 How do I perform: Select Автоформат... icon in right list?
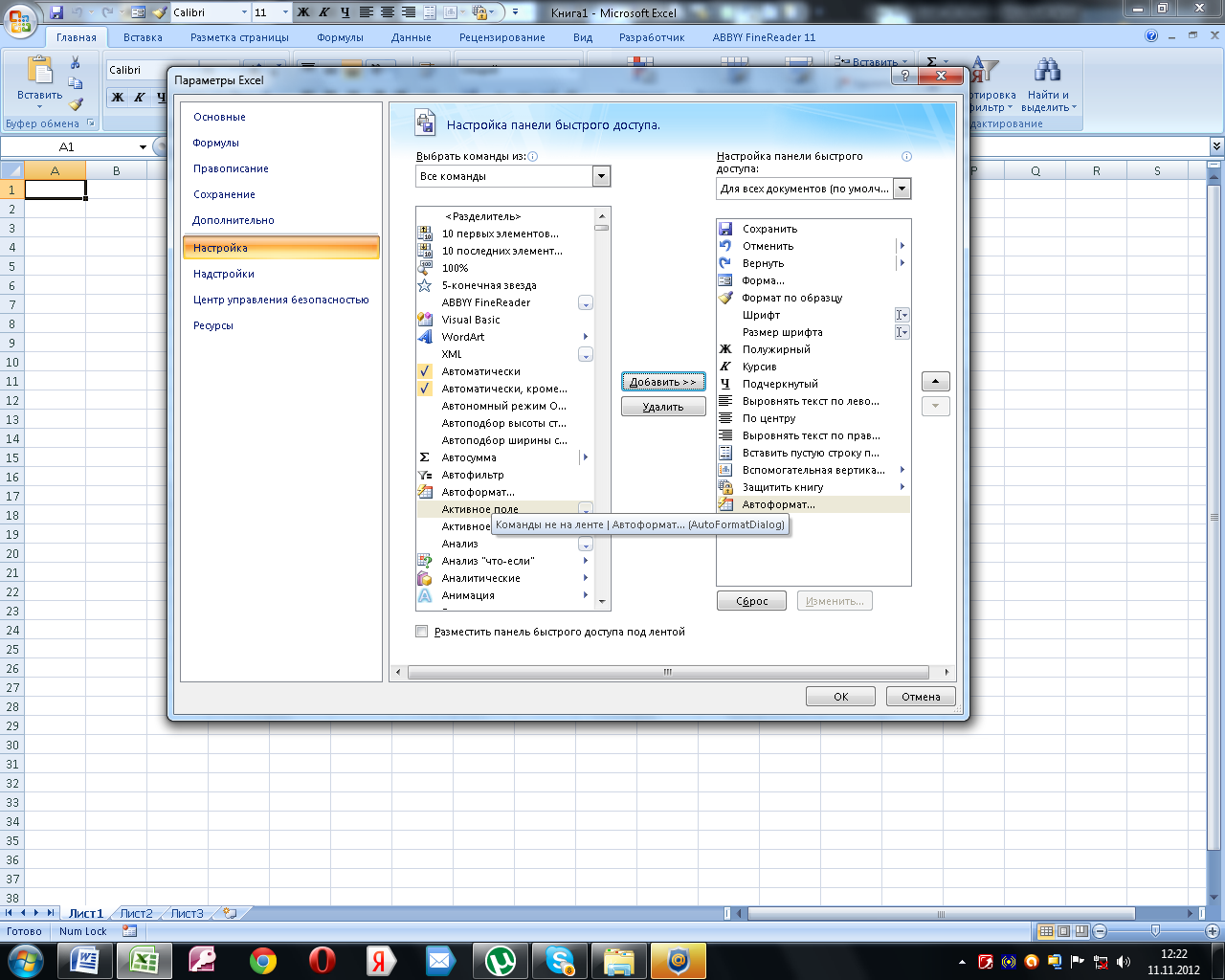(725, 504)
